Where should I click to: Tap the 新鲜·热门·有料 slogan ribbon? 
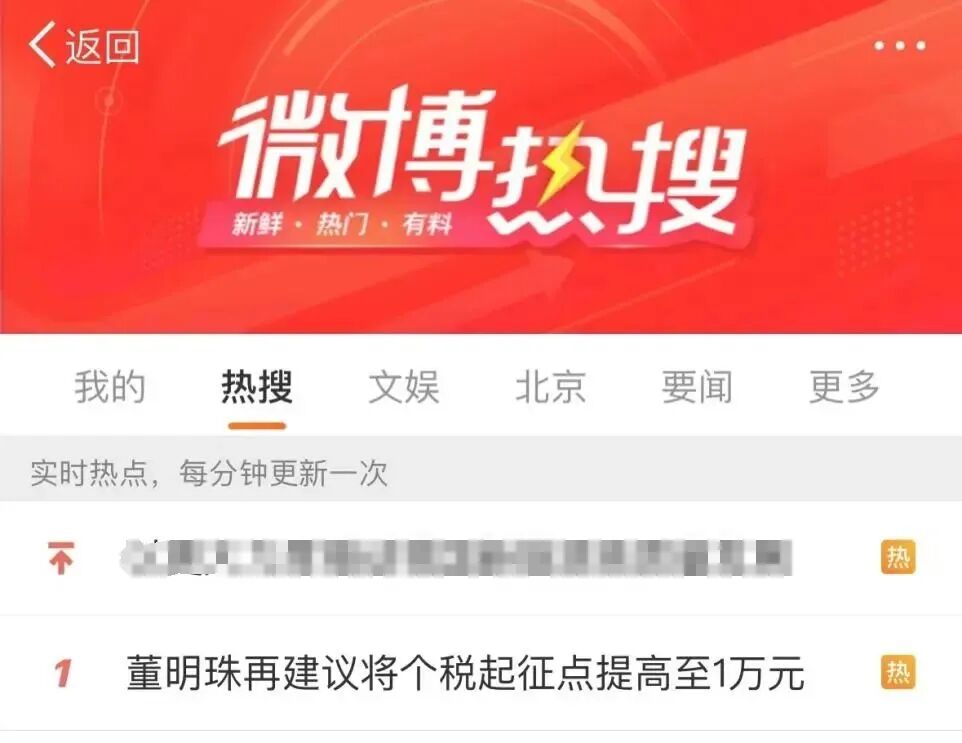[x=342, y=225]
